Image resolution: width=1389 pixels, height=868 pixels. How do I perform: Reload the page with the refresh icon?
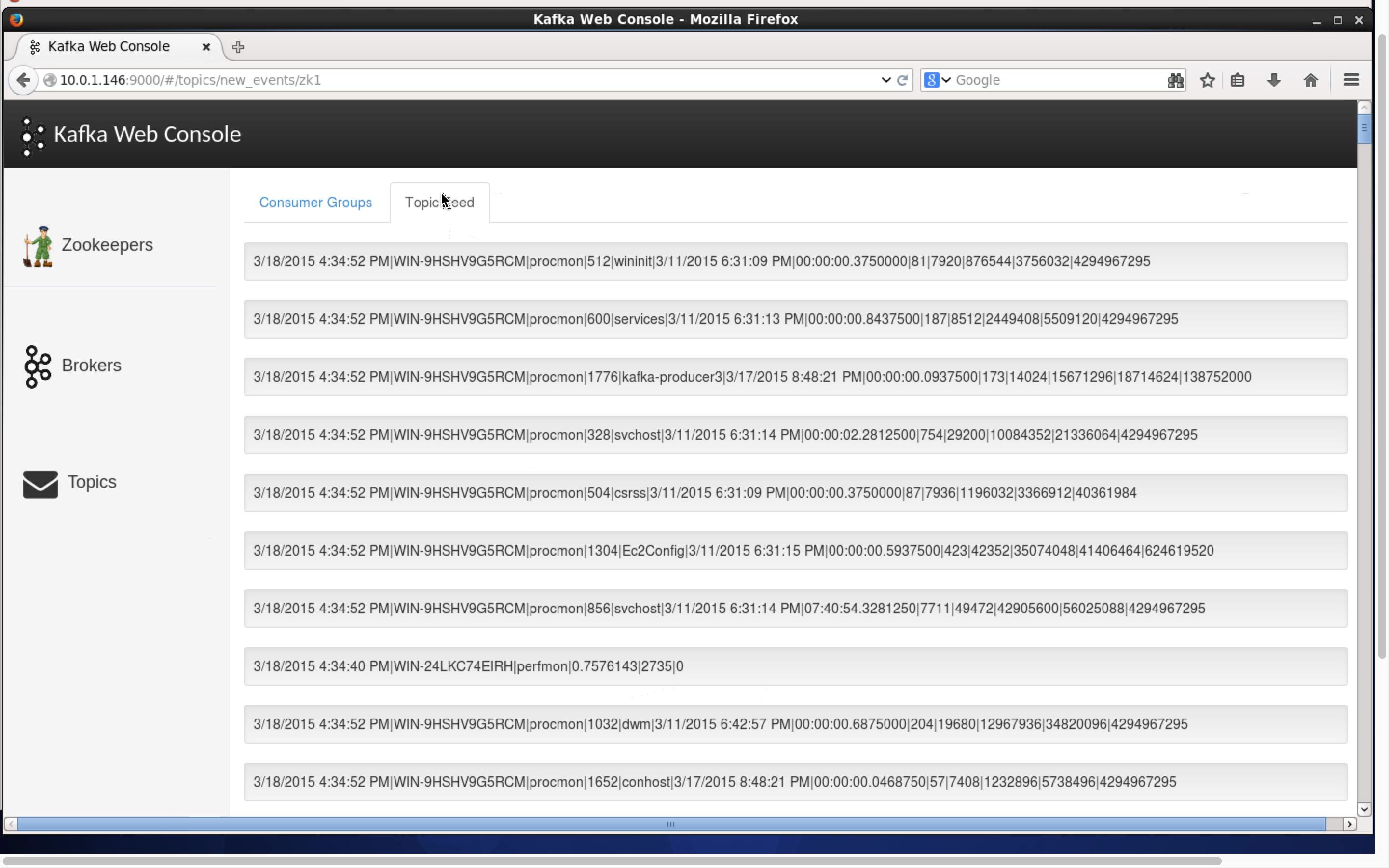pyautogui.click(x=902, y=80)
